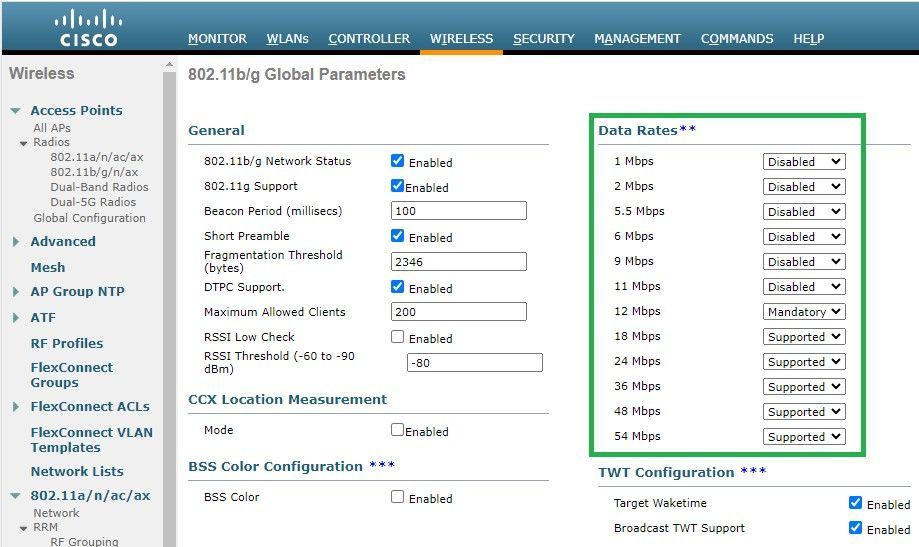This screenshot has height=547, width=919.
Task: Click the Beacon Period input field
Action: point(459,211)
